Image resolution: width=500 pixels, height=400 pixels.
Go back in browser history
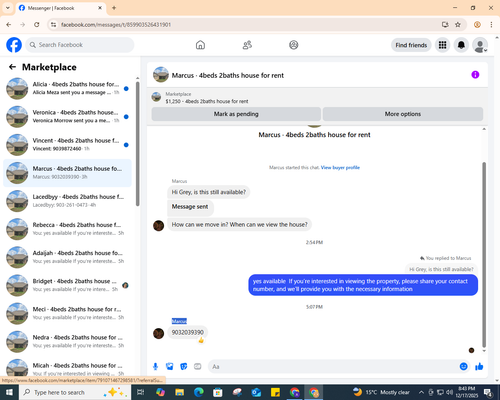9,25
